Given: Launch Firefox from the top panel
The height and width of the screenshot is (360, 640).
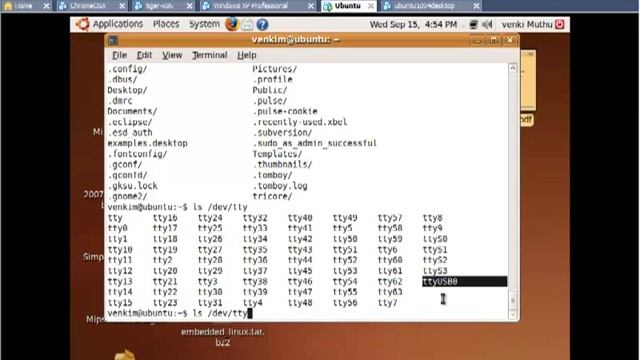Looking at the screenshot, I should (x=231, y=24).
